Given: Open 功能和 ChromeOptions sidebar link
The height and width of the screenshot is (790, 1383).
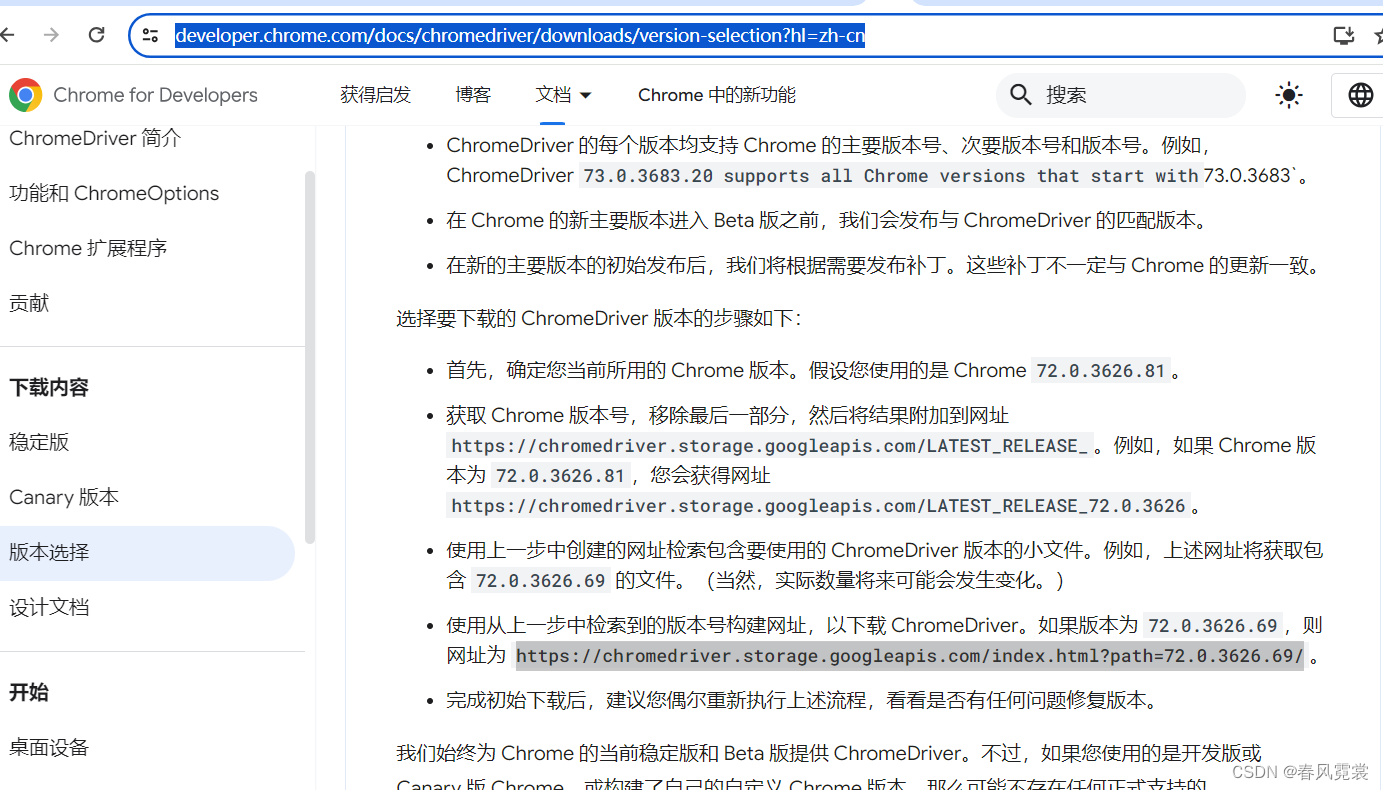Looking at the screenshot, I should click(114, 193).
